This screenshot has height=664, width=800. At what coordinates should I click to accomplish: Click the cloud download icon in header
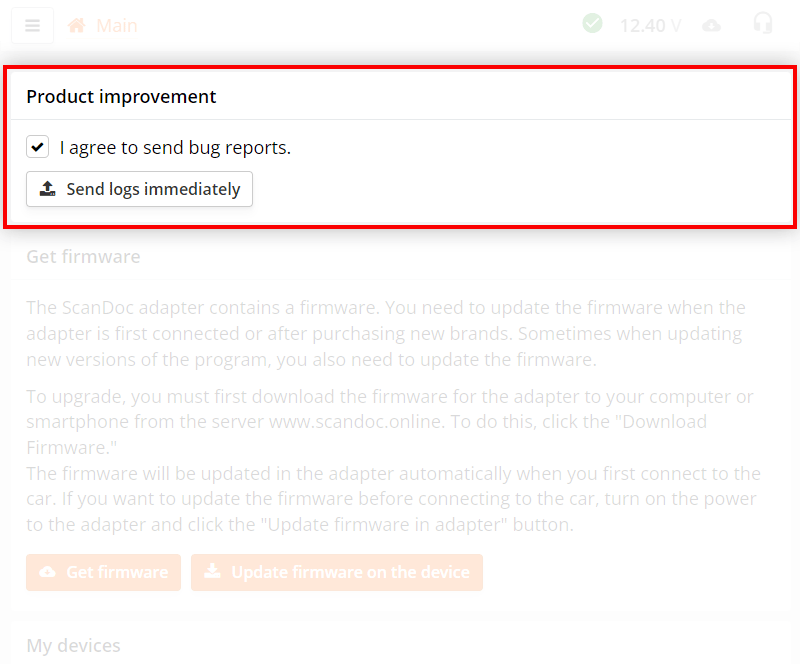[x=712, y=26]
